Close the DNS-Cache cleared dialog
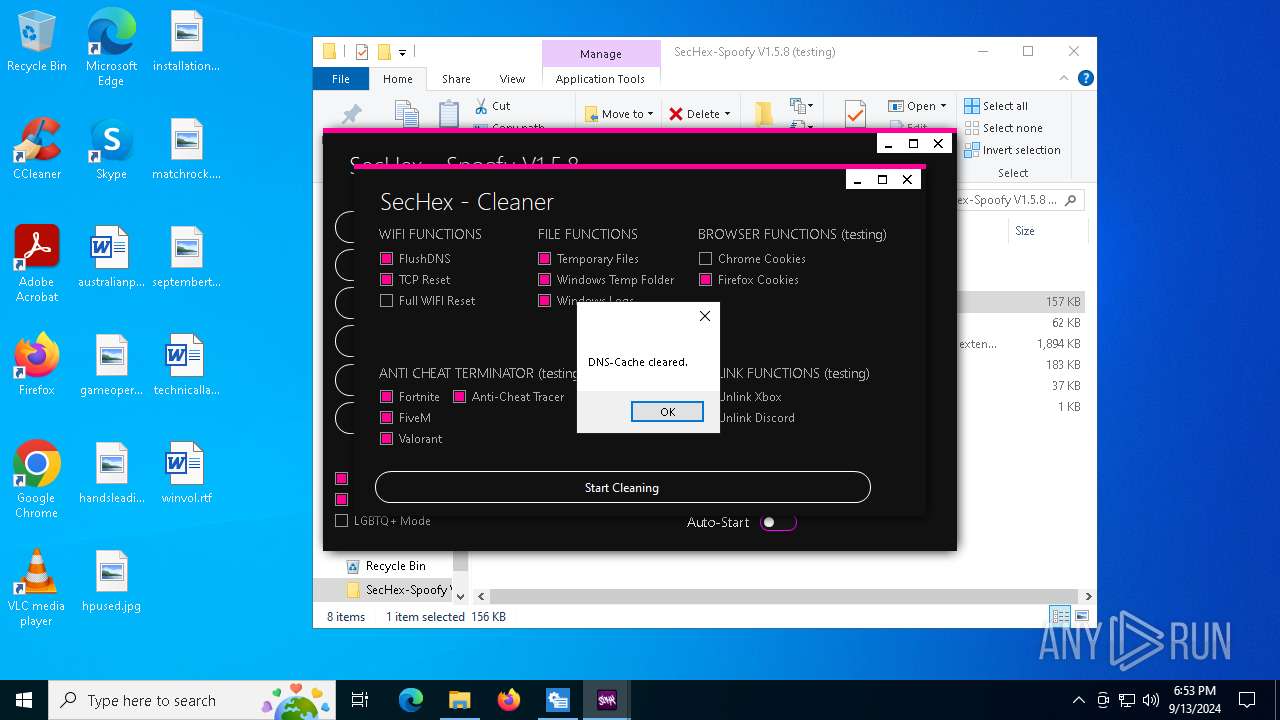This screenshot has width=1280, height=720. [705, 316]
